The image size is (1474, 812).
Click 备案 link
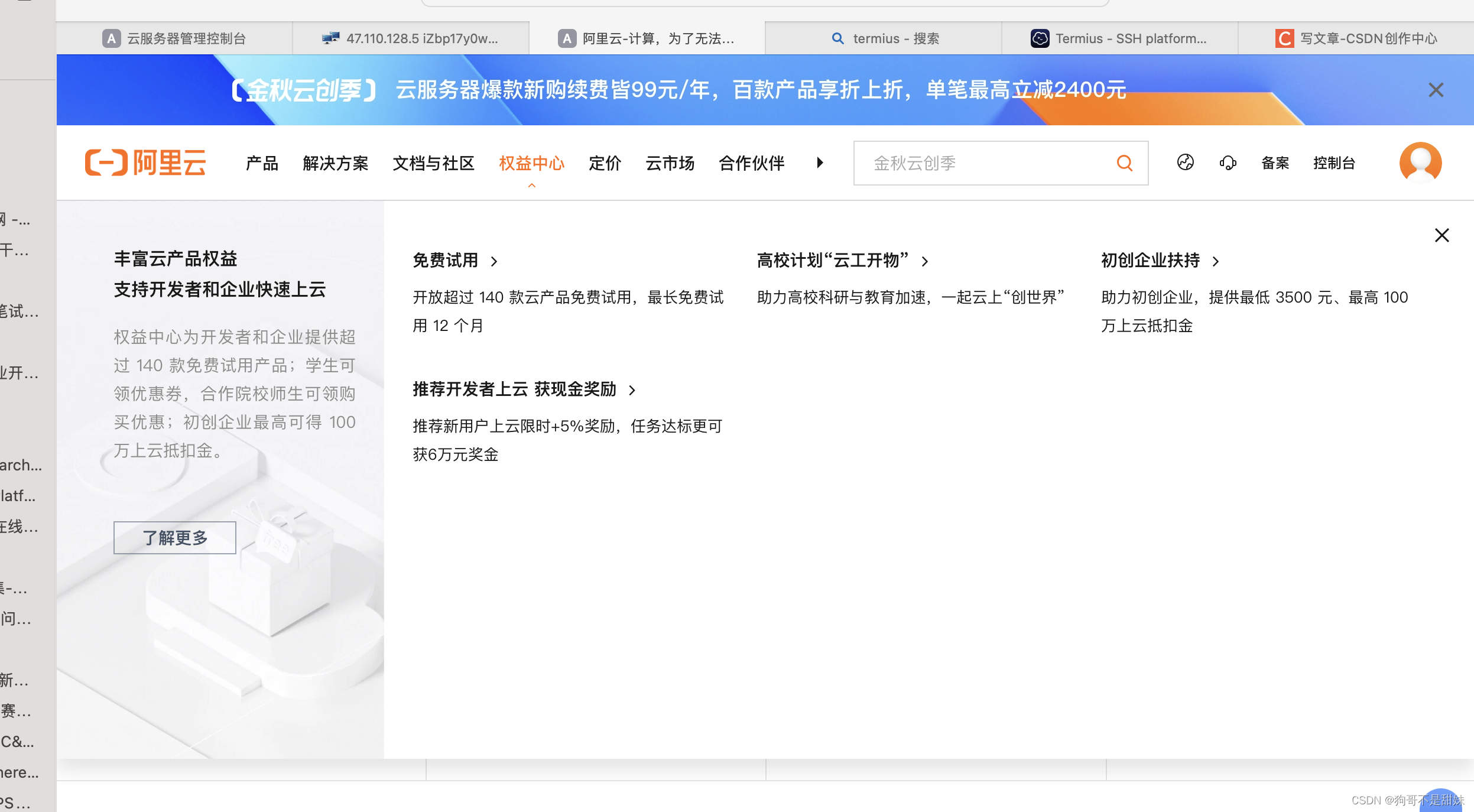[1275, 163]
